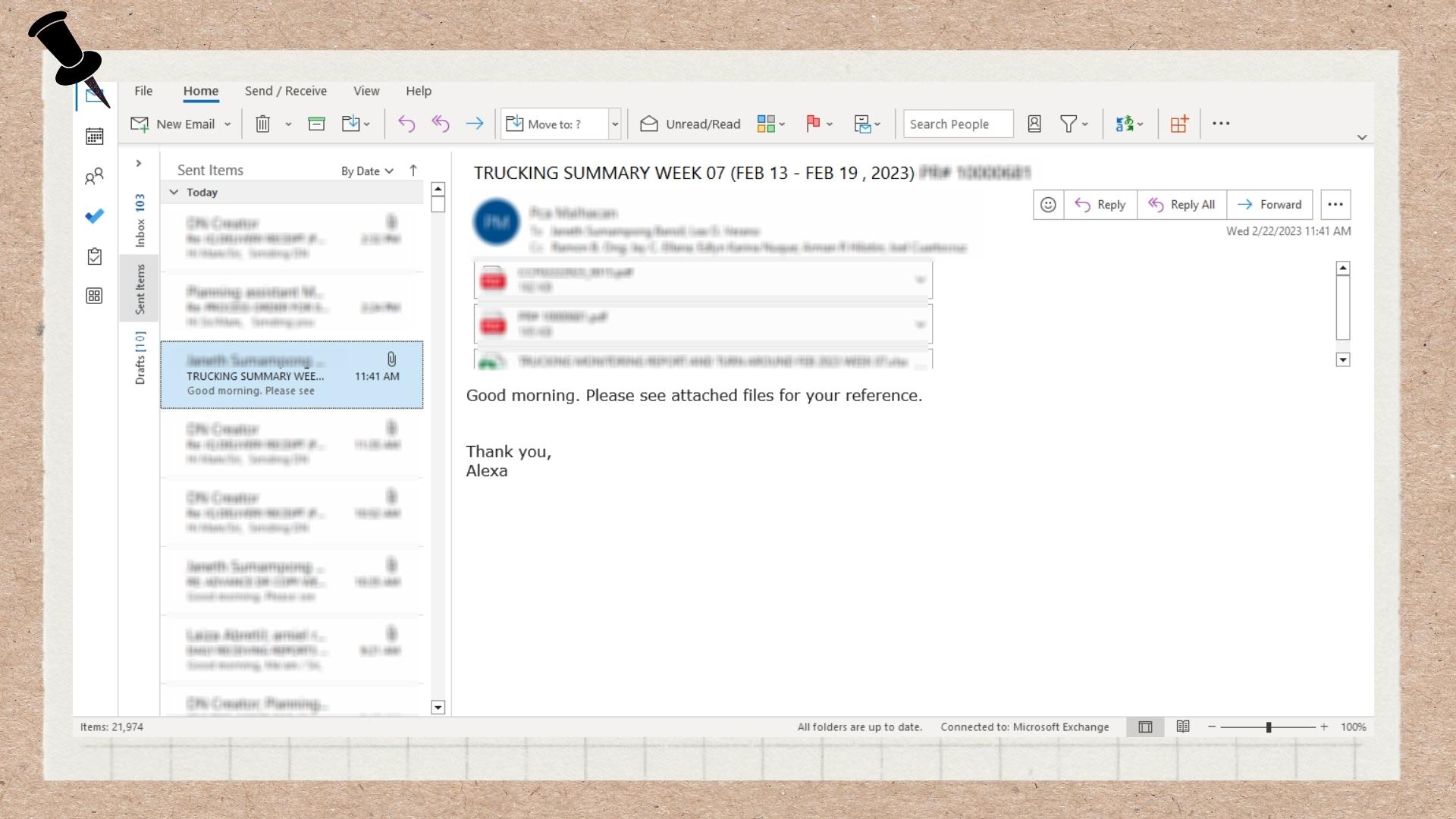The image size is (1456, 819).
Task: Toggle Unread/Read status of message
Action: coord(690,124)
